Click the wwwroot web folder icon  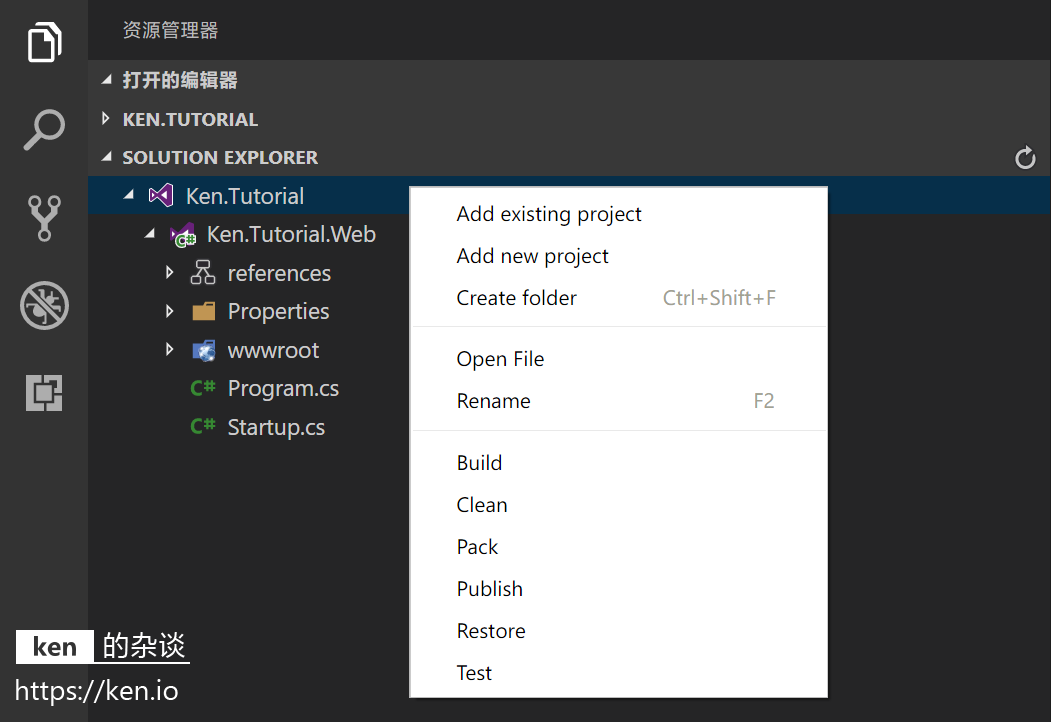pos(203,350)
